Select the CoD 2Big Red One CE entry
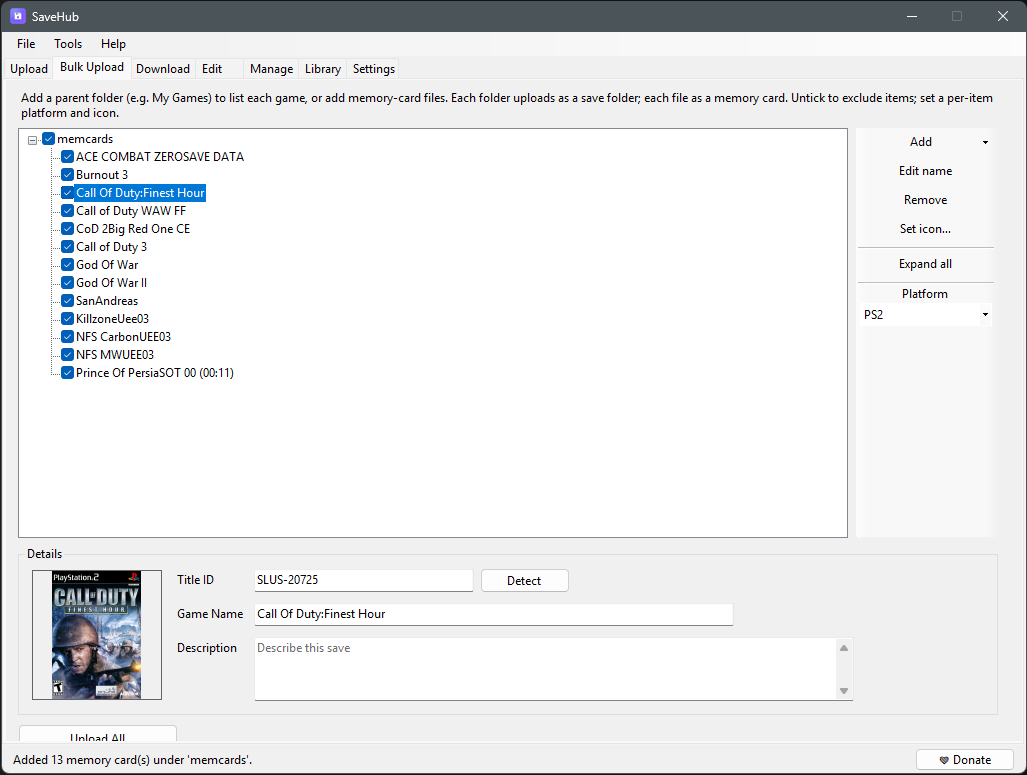 click(133, 229)
